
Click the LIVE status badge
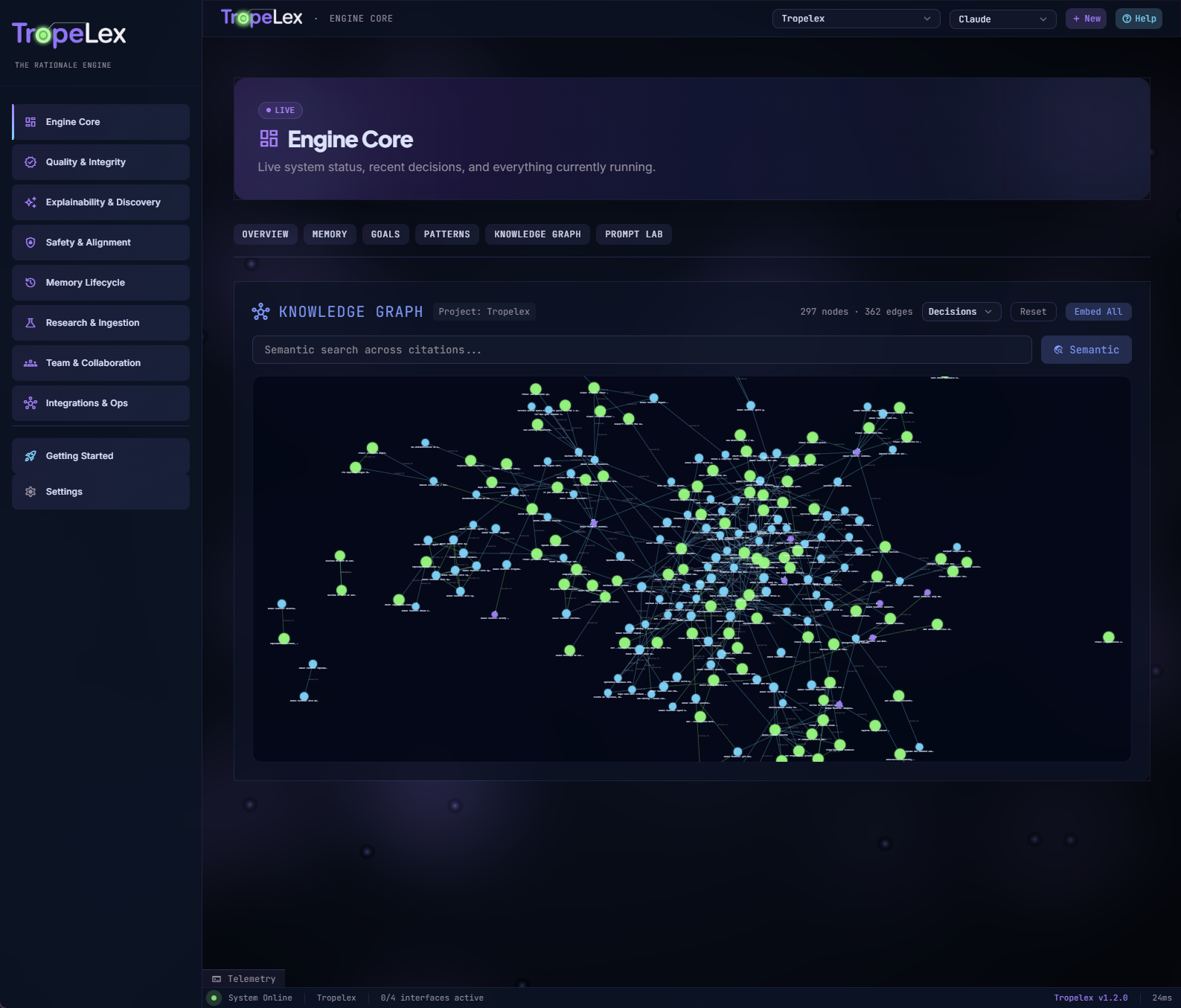(281, 110)
